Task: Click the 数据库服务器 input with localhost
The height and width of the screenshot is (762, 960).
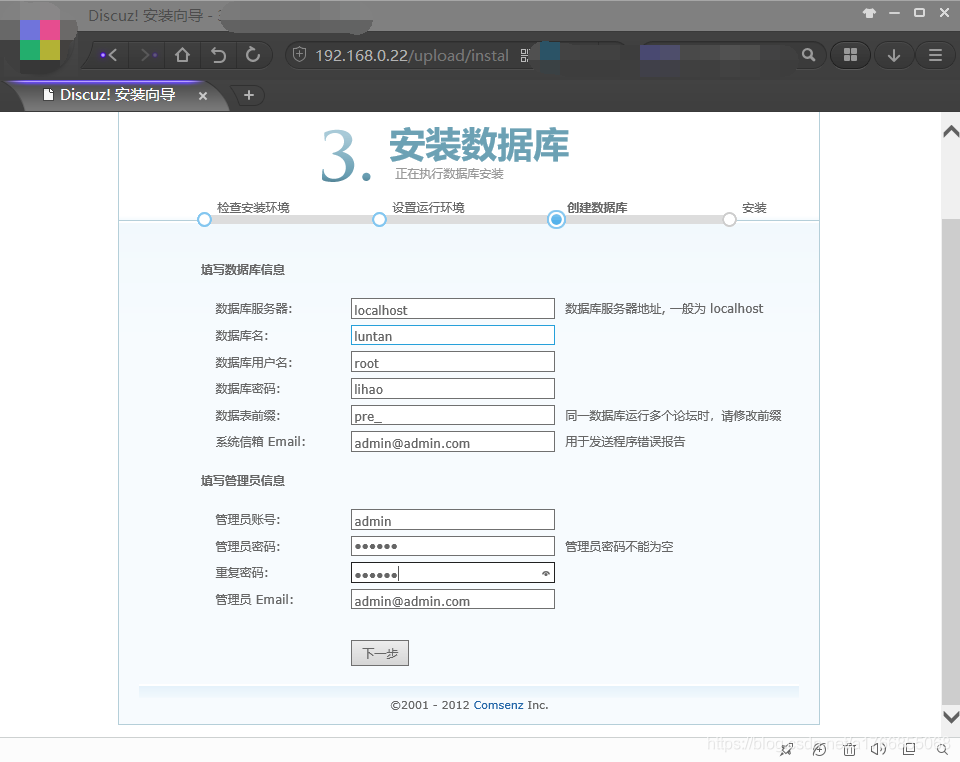Action: click(453, 309)
